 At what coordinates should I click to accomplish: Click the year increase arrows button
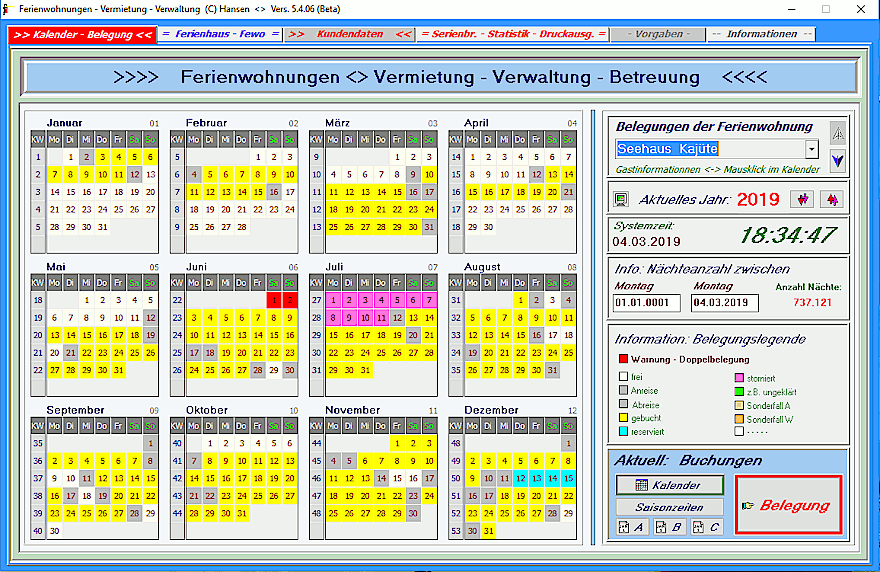coord(830,199)
